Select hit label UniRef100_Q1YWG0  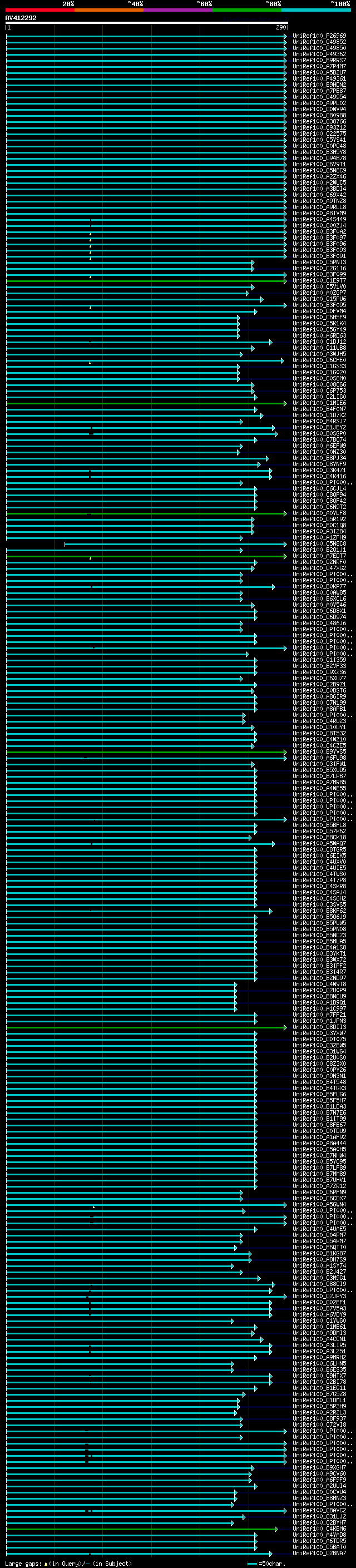pos(319,1321)
